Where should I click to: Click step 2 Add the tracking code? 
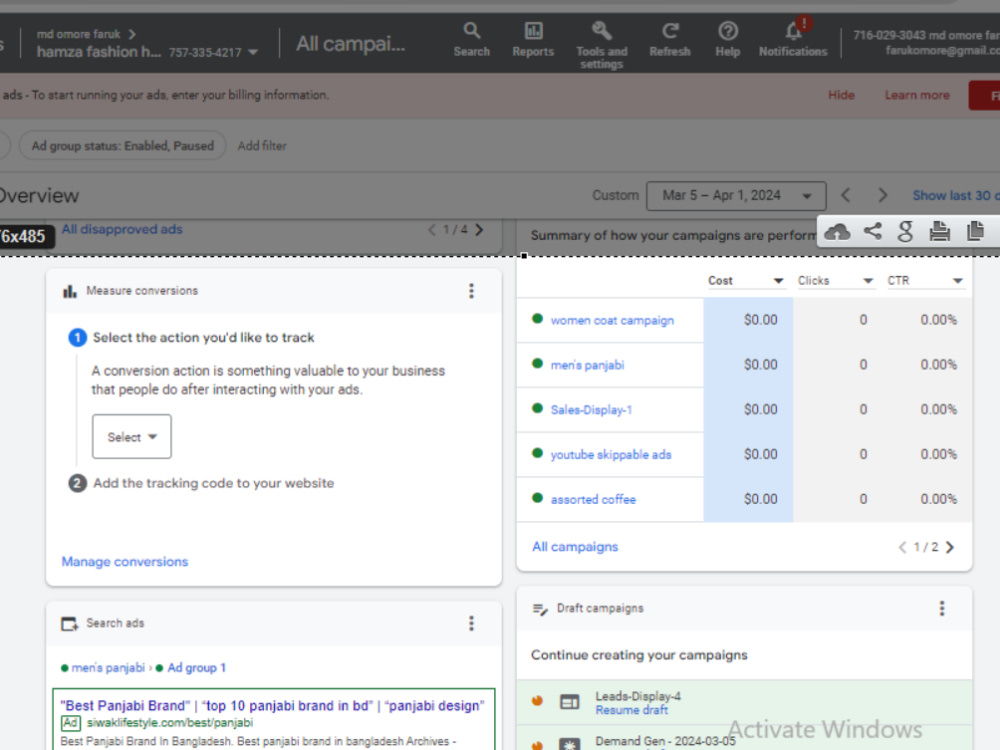click(214, 483)
